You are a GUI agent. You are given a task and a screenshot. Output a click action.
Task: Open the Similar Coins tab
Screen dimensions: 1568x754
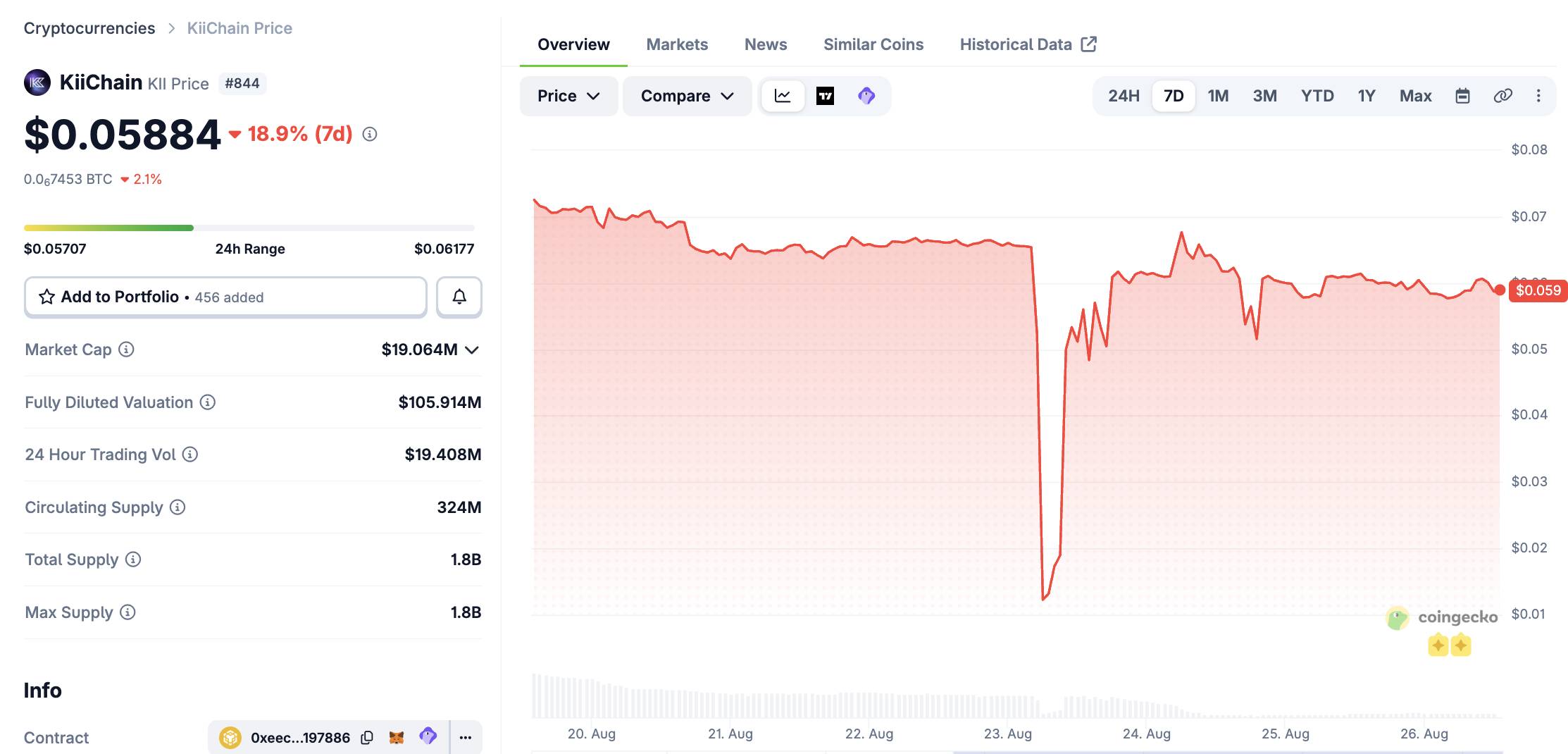coord(873,44)
